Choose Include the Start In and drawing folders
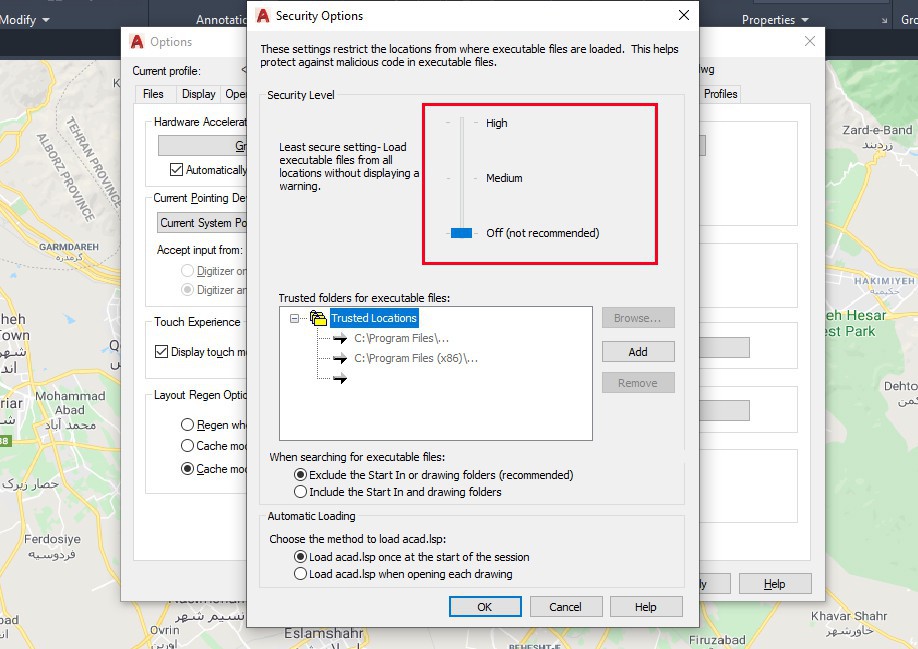This screenshot has width=918, height=649. point(300,492)
